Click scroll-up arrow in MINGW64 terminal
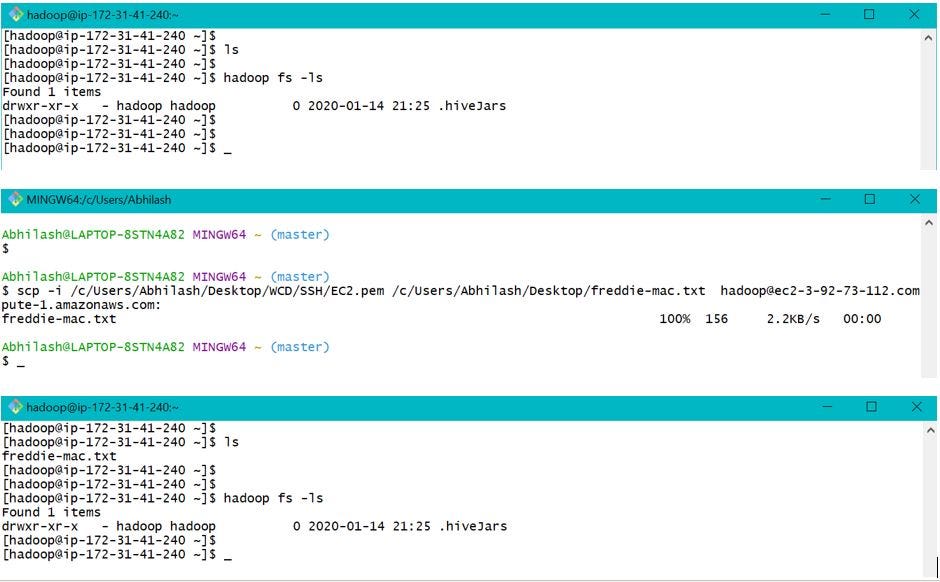Image resolution: width=940 pixels, height=582 pixels. coord(929,223)
